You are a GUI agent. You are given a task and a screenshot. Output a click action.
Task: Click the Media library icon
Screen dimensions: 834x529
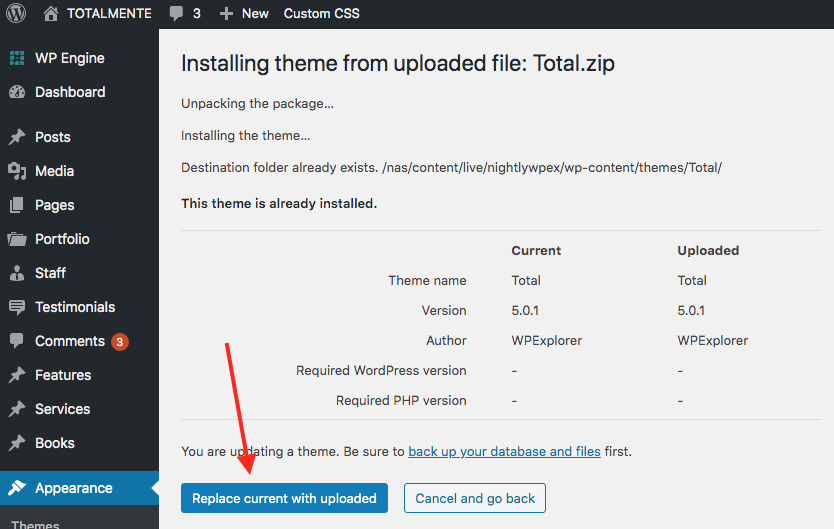[x=17, y=171]
